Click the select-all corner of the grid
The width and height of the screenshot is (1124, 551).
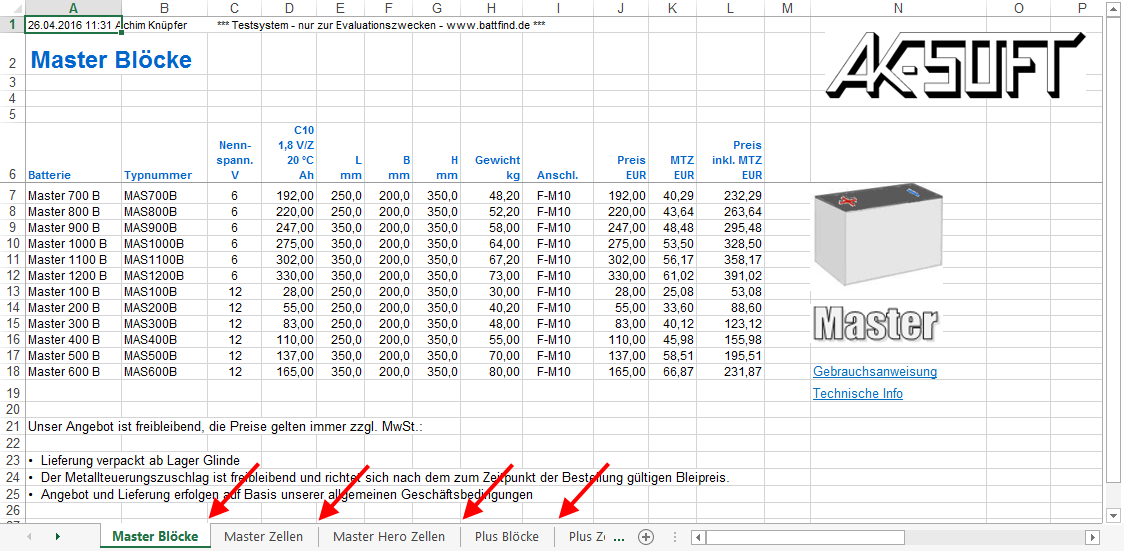(x=12, y=8)
